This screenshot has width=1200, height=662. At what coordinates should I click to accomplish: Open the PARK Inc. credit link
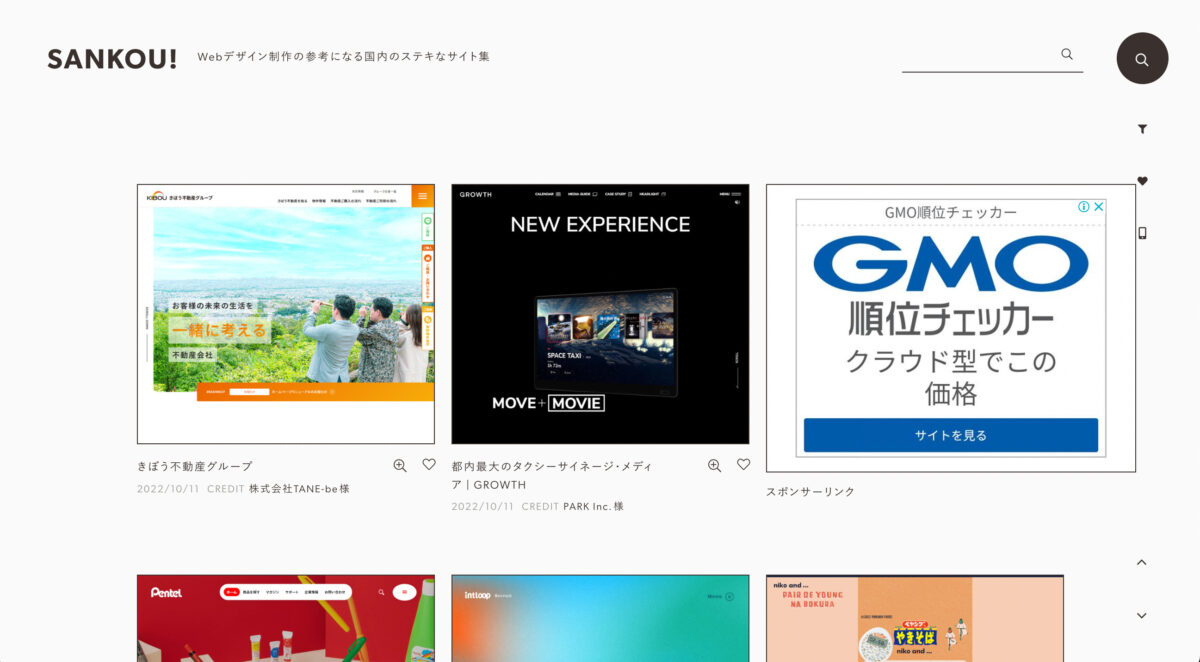click(x=592, y=507)
